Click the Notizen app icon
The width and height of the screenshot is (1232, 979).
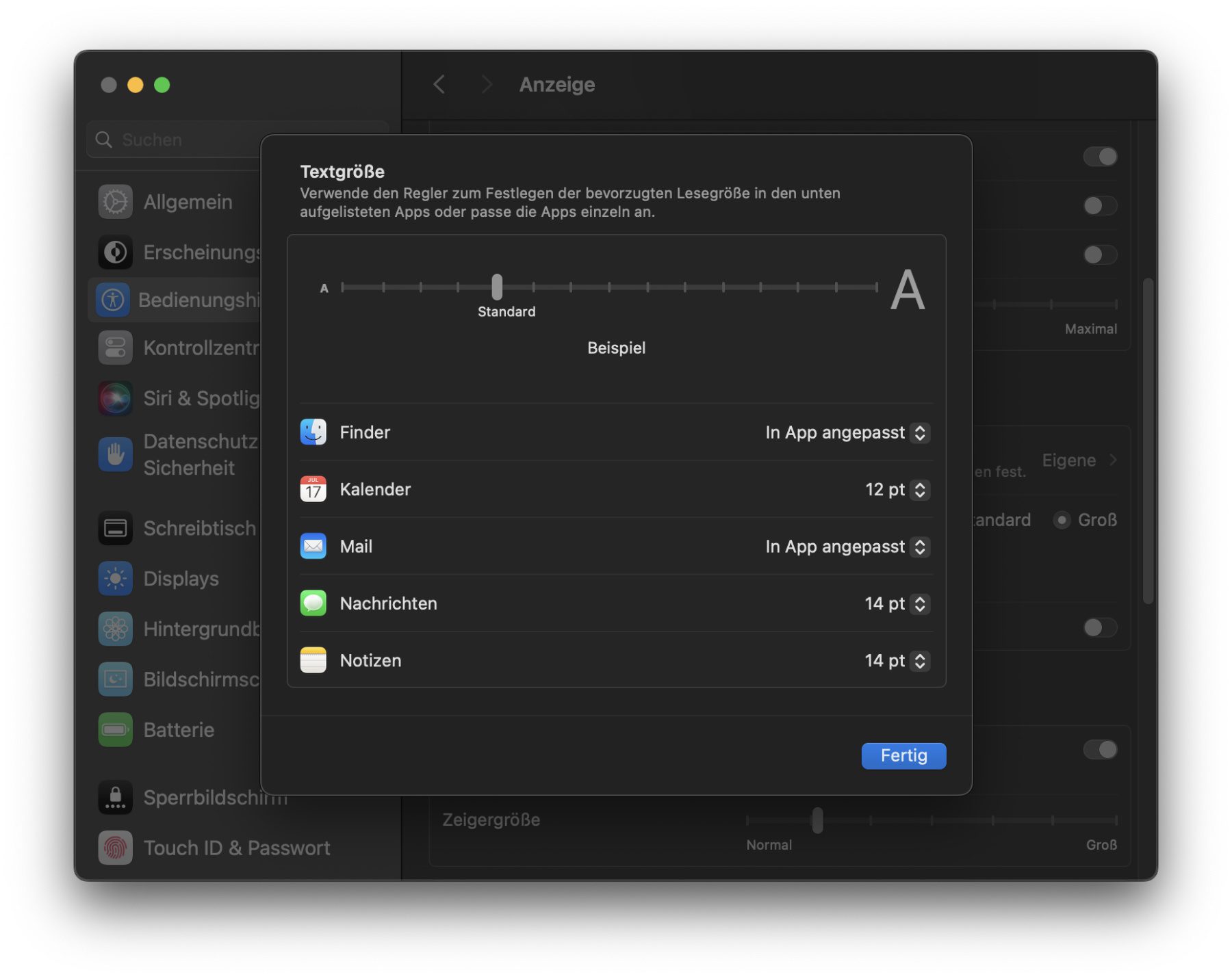tap(313, 660)
